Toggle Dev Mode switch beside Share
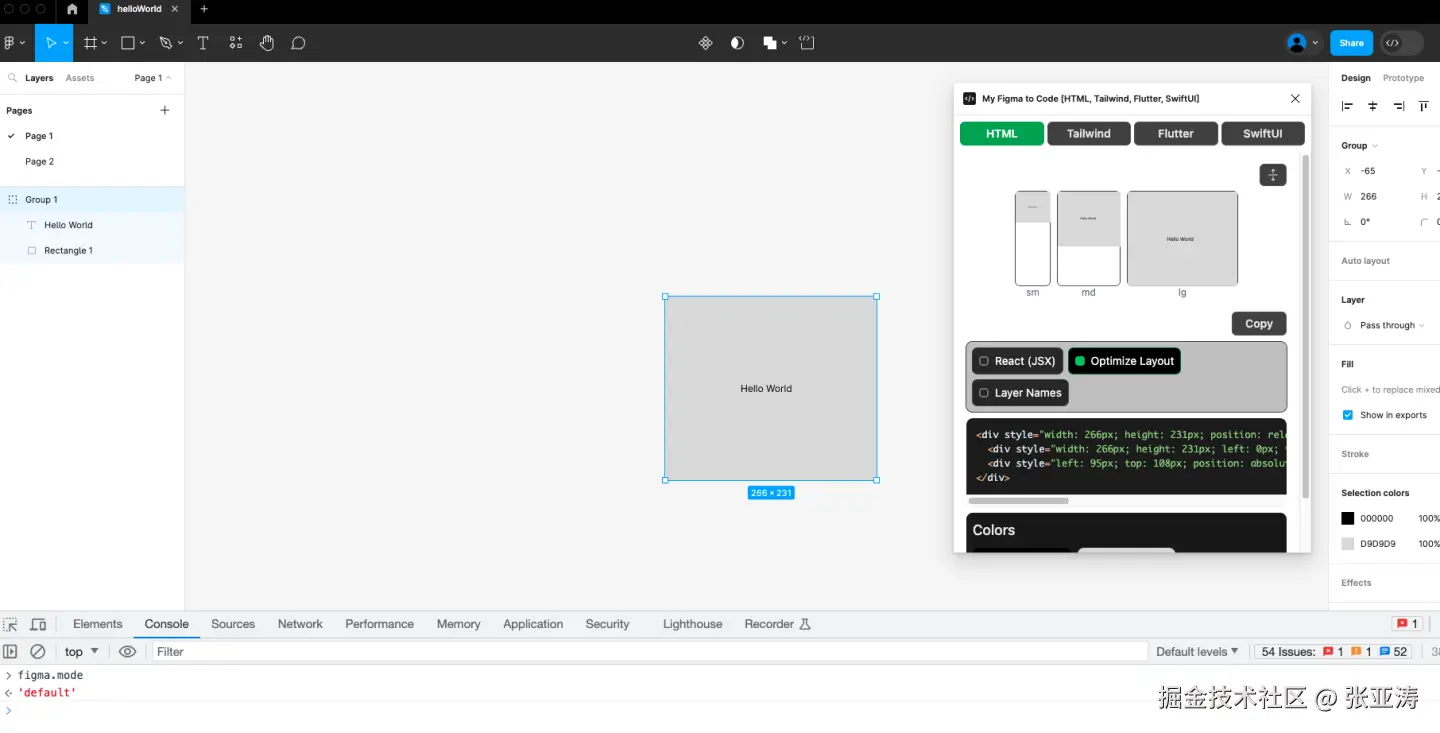Screen dimensions: 1440x733 click(1403, 43)
